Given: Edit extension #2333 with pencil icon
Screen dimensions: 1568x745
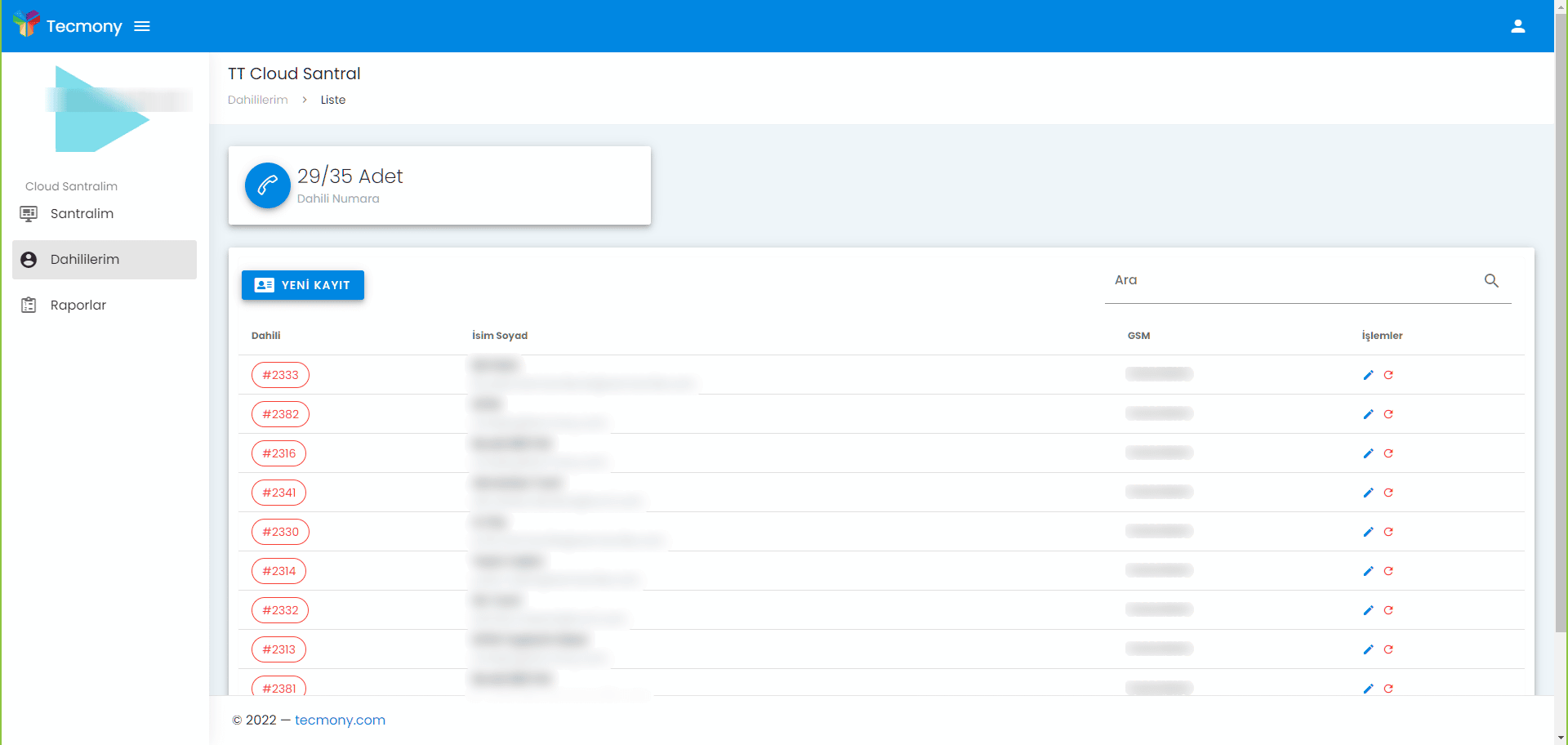Looking at the screenshot, I should (1368, 375).
